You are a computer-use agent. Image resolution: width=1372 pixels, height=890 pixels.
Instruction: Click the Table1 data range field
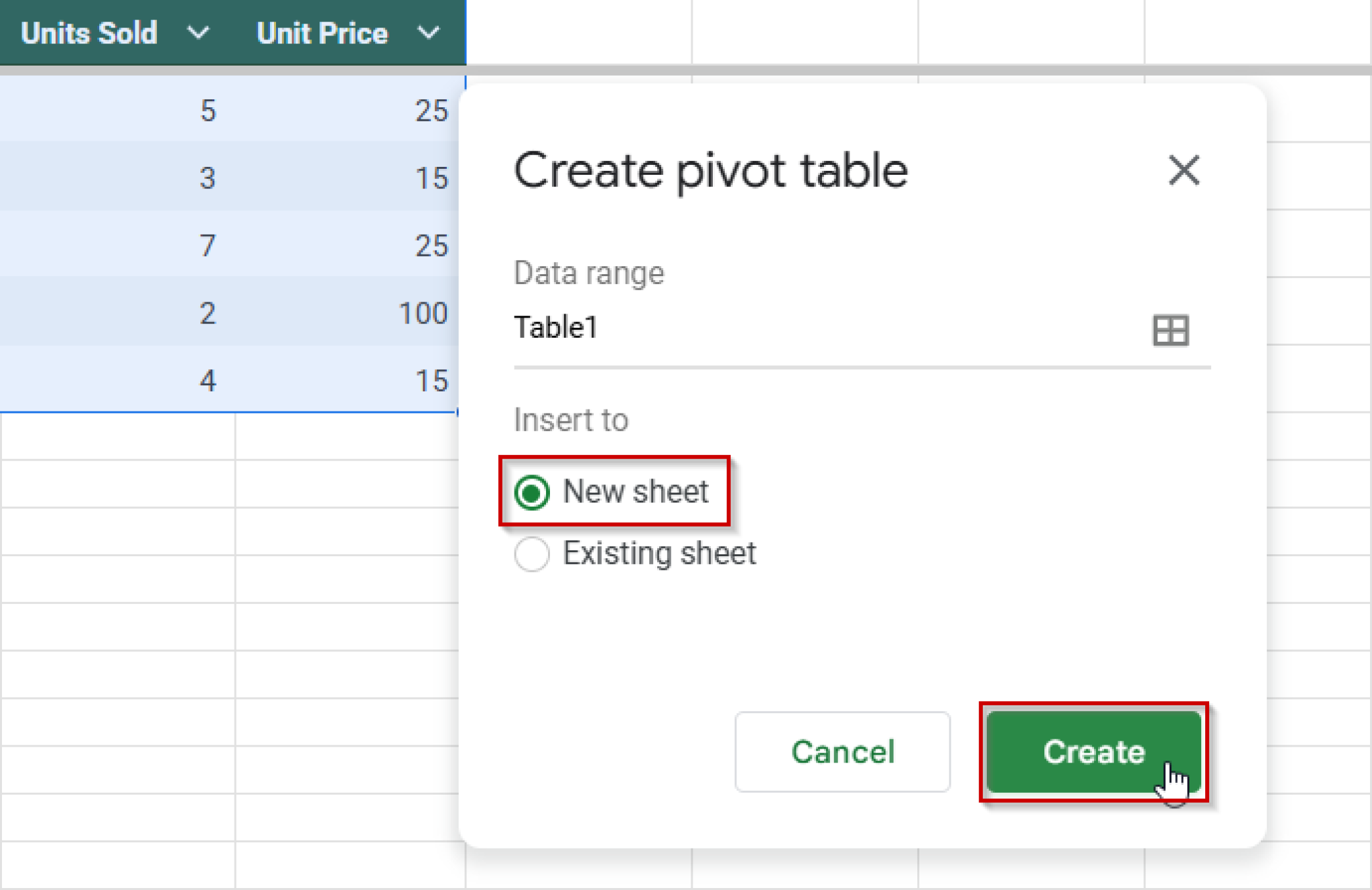(x=670, y=328)
